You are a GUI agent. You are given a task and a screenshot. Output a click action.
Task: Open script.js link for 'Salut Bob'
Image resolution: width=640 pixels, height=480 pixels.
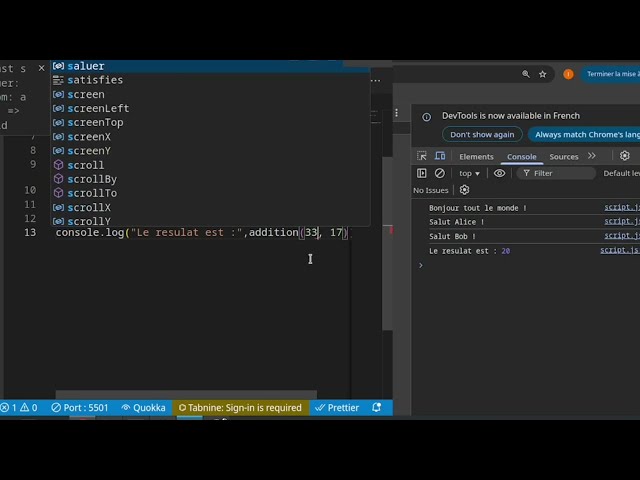pos(622,236)
